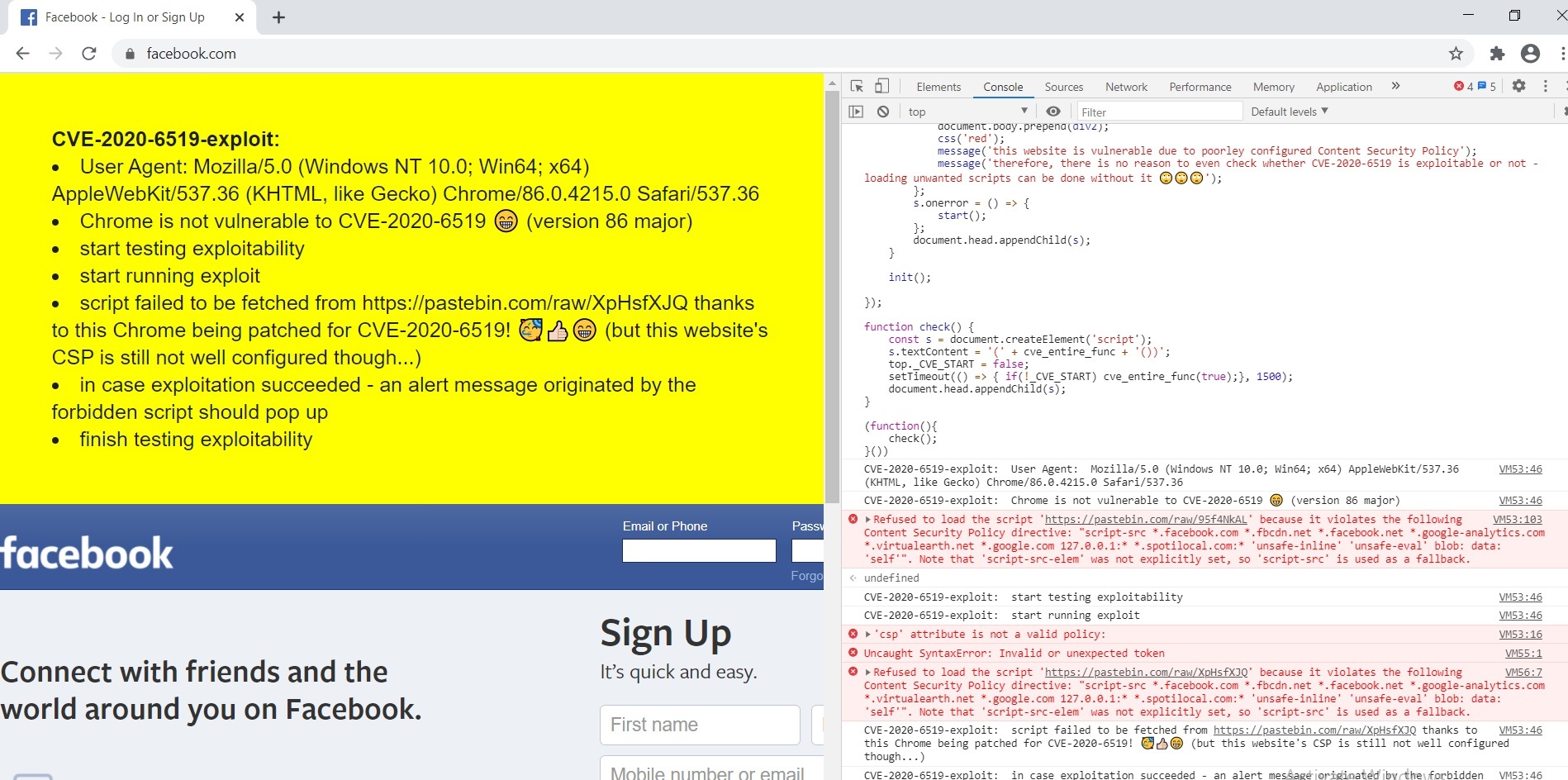The image size is (1568, 780).
Task: Create a live expression with eye icon
Action: pos(1053,112)
